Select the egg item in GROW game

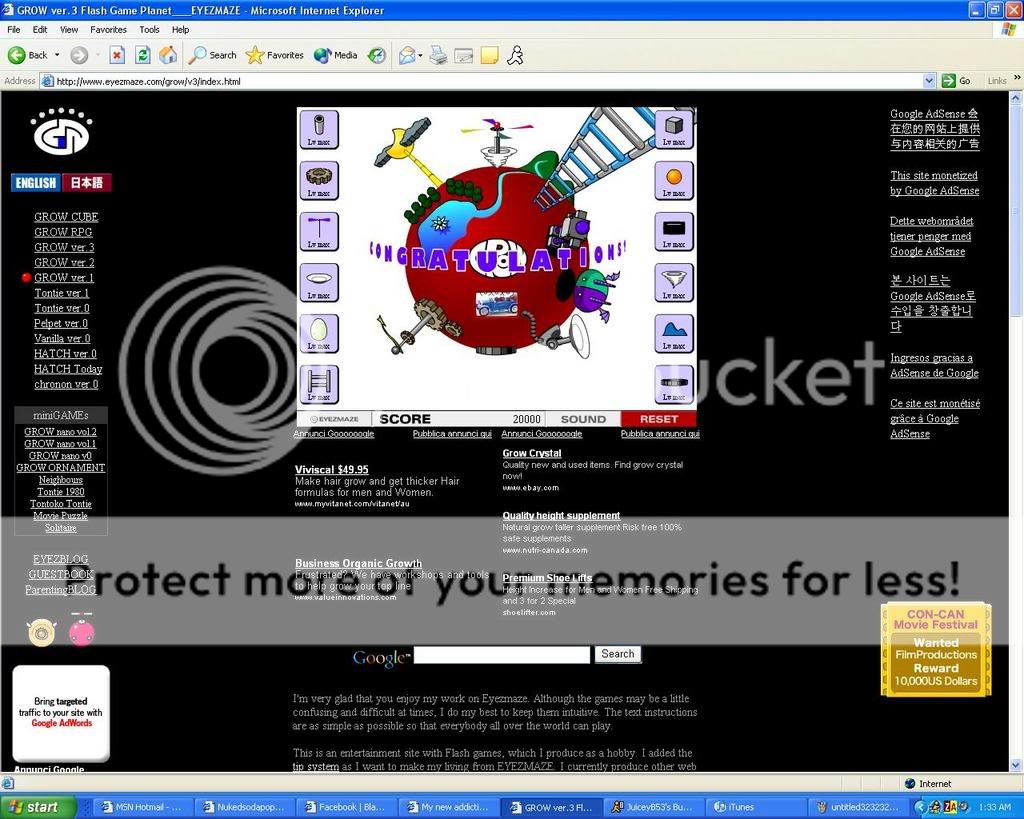pyautogui.click(x=319, y=333)
